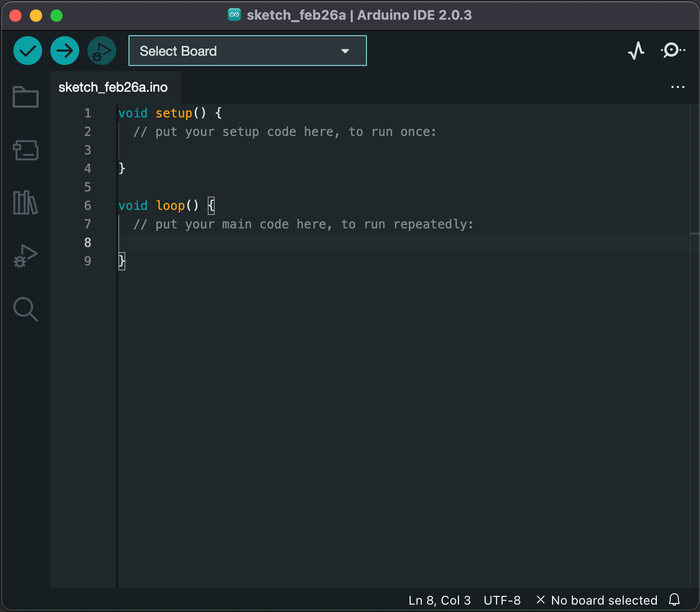Click the UTF-8 encoding indicator
700x612 pixels.
click(502, 600)
